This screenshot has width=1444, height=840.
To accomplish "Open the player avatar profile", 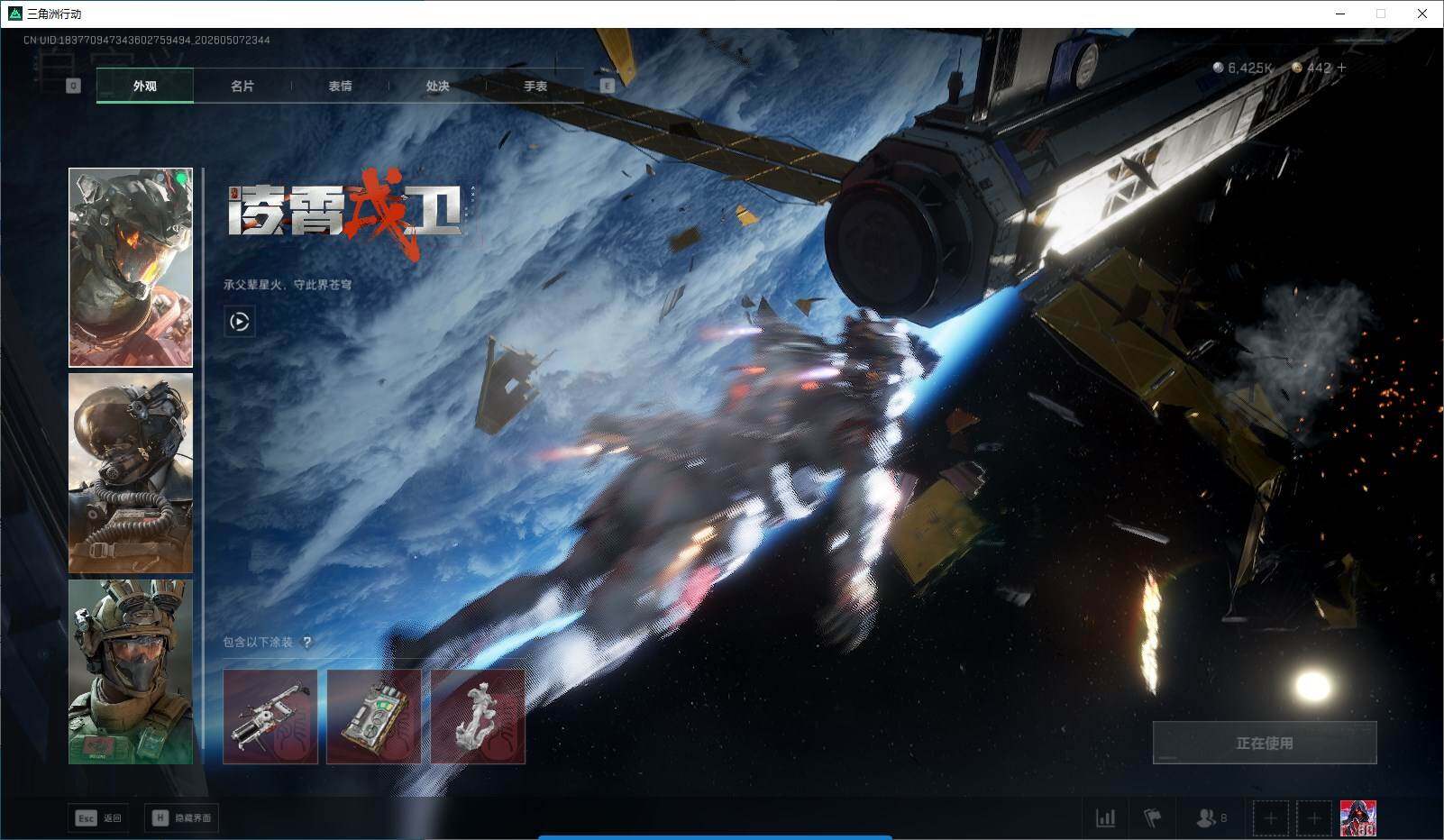I will point(1358,818).
